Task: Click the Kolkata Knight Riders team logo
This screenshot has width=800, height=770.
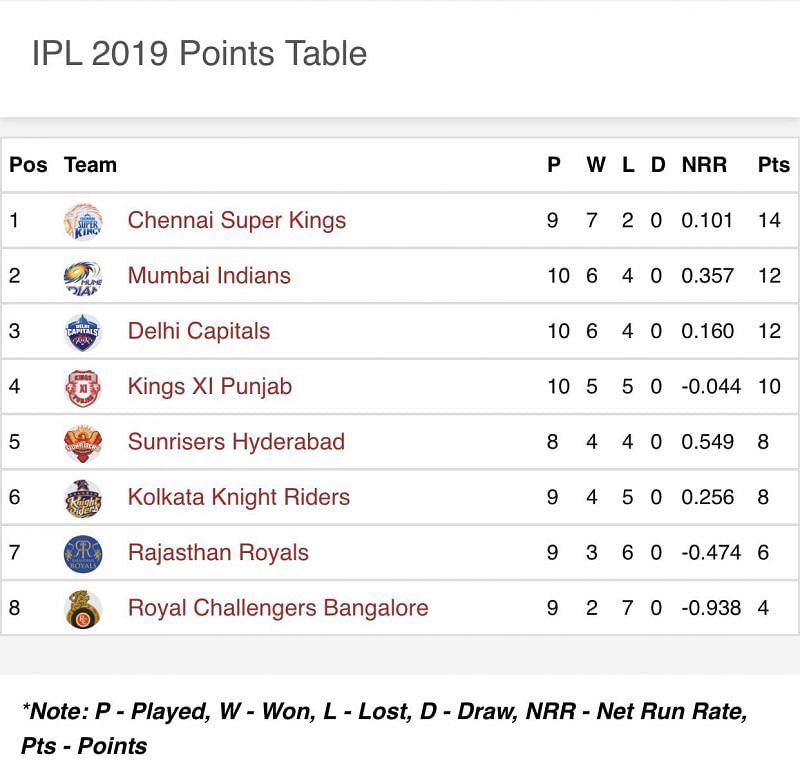Action: (x=82, y=498)
